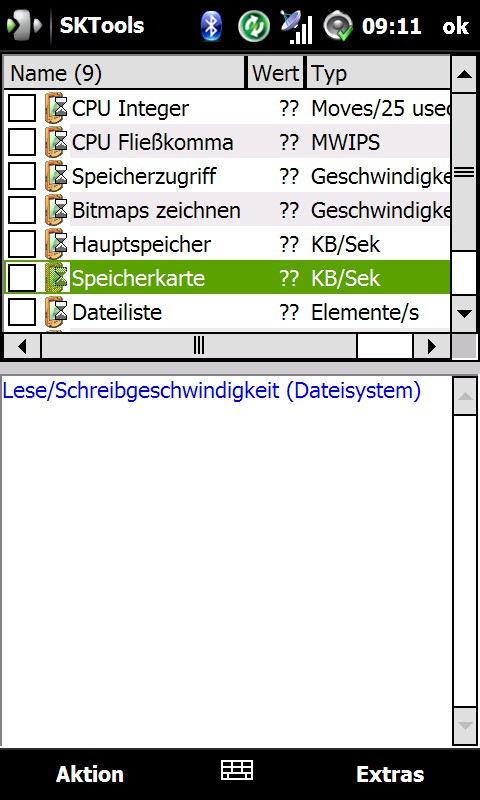
Task: Enable the Hauptspeicher checkbox
Action: [22, 244]
